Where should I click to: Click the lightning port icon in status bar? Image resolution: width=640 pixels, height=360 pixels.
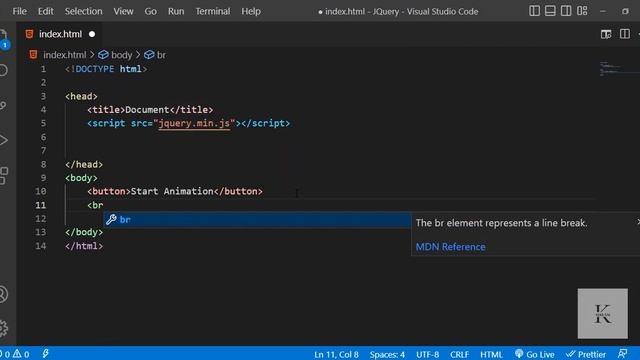[x=45, y=354]
